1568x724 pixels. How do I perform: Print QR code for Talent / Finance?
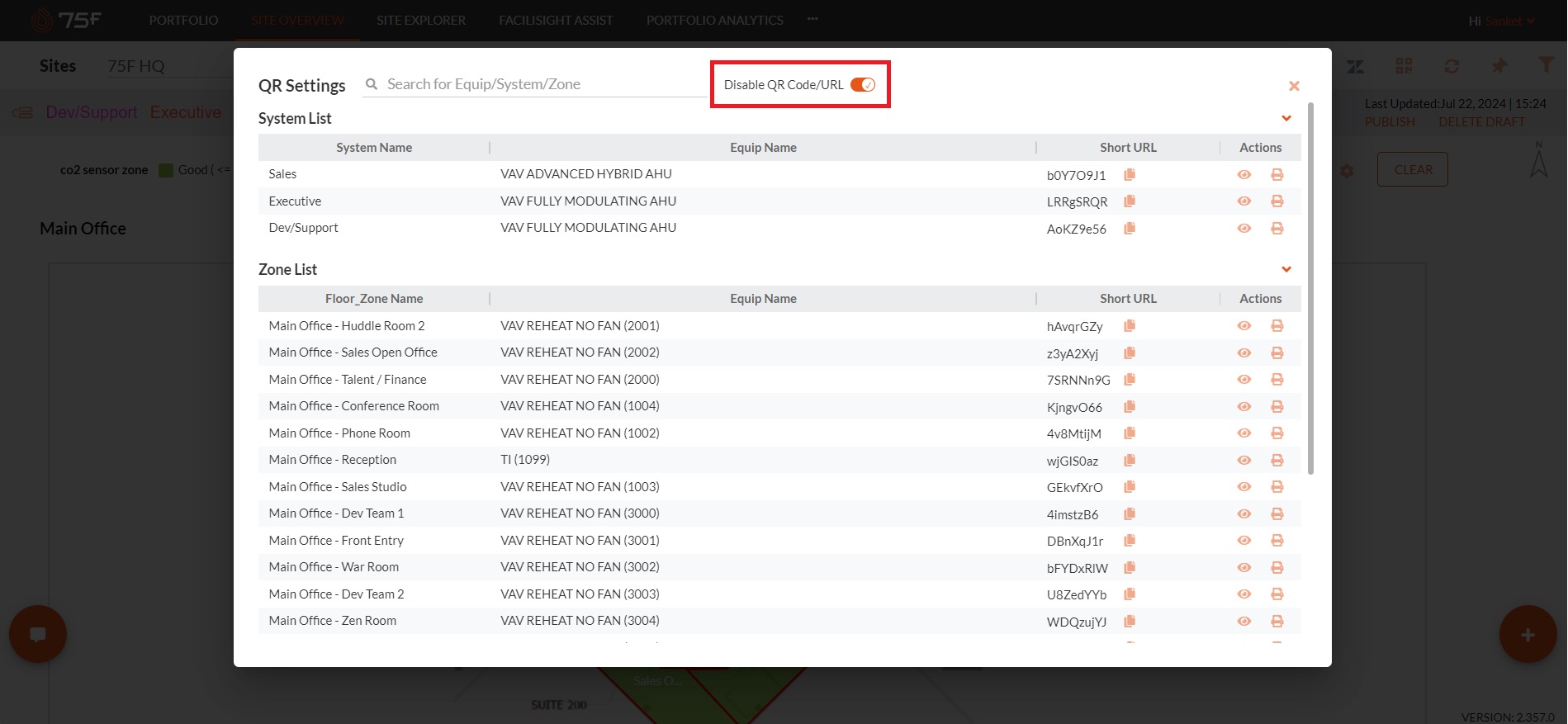1277,380
